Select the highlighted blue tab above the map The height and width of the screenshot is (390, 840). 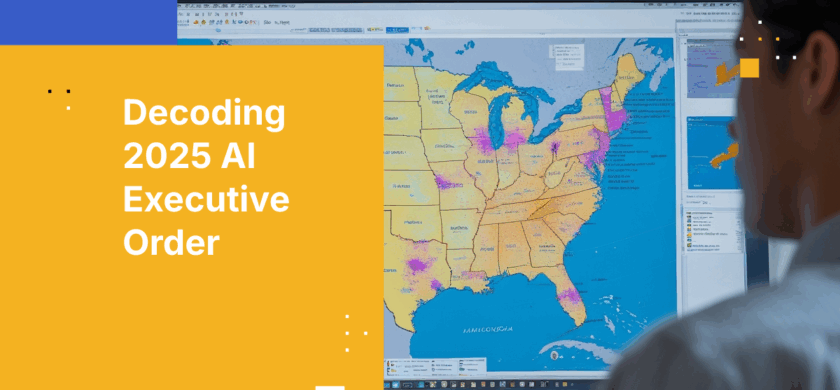click(397, 30)
